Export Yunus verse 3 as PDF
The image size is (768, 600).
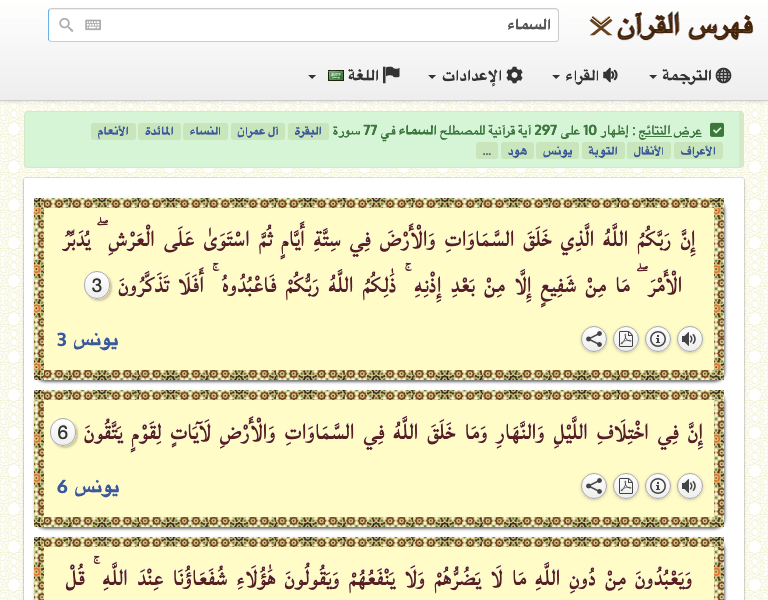pyautogui.click(x=626, y=339)
